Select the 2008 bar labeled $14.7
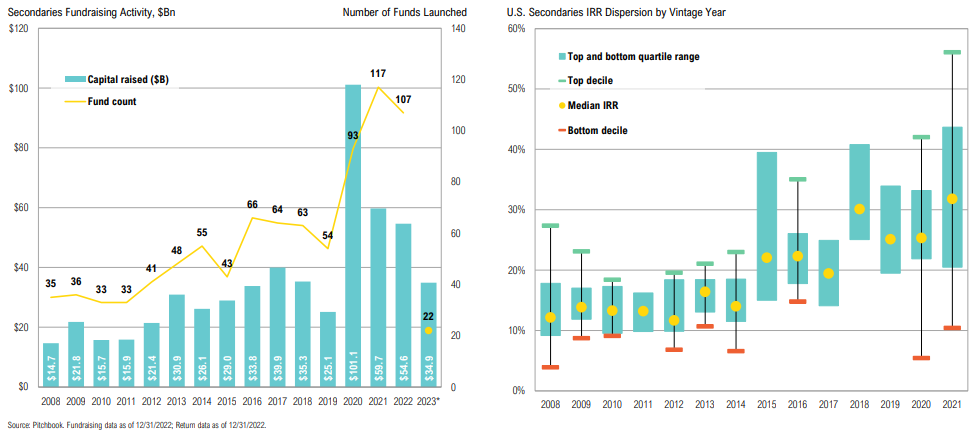The image size is (979, 435). [50, 365]
